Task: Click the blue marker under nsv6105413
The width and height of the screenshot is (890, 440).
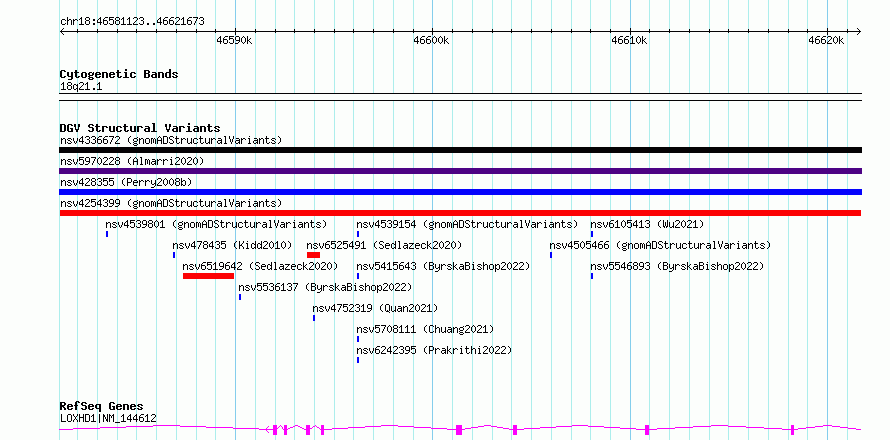Action: coord(592,234)
